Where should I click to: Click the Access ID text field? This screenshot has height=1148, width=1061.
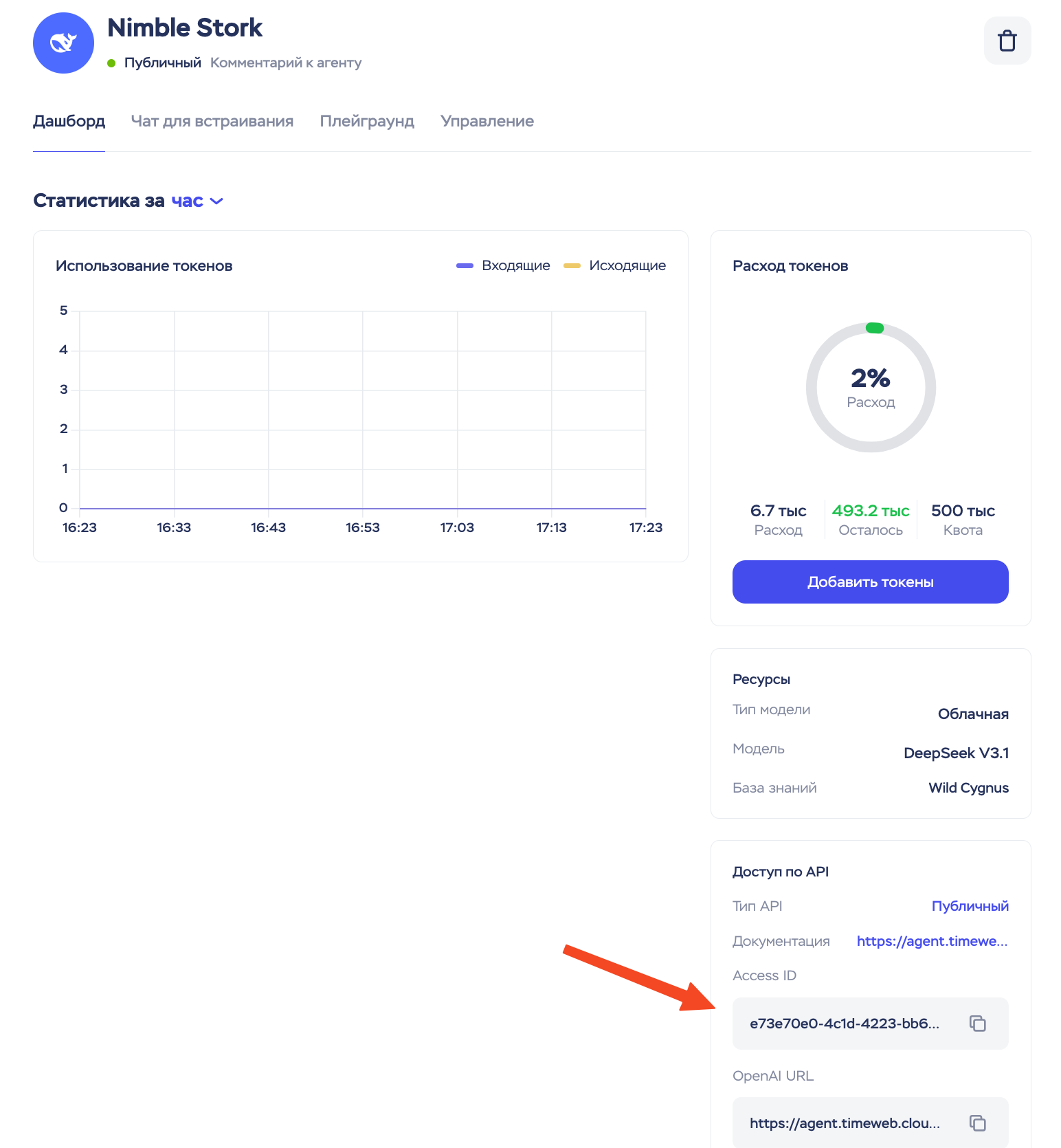pyautogui.click(x=844, y=1023)
